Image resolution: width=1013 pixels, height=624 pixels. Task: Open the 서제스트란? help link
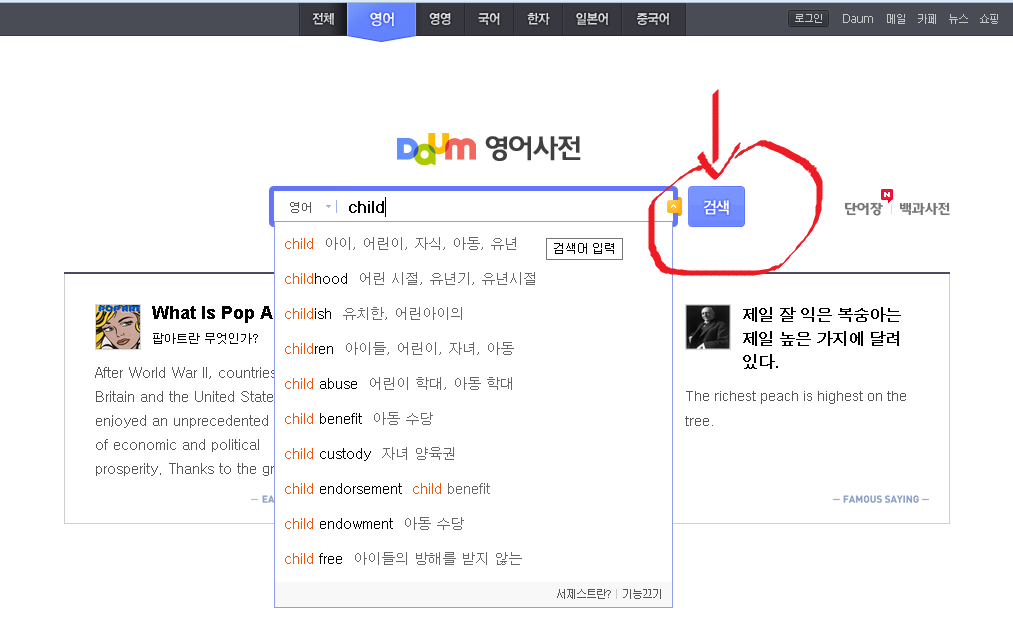coord(583,594)
